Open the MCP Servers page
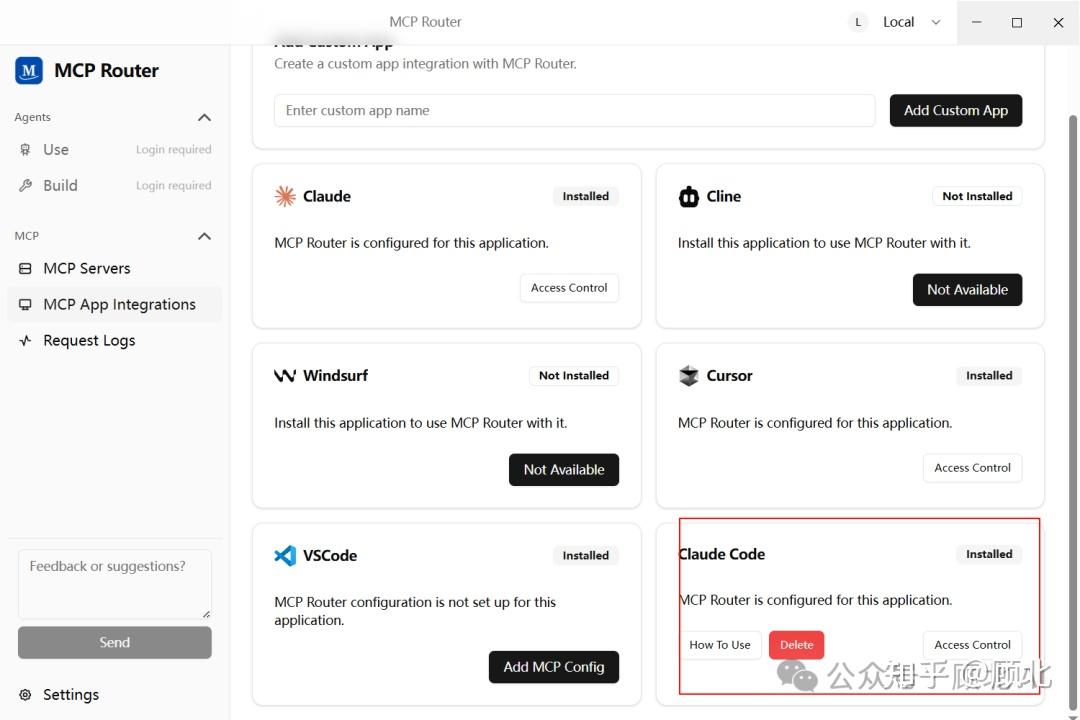This screenshot has height=720, width=1080. 87,268
